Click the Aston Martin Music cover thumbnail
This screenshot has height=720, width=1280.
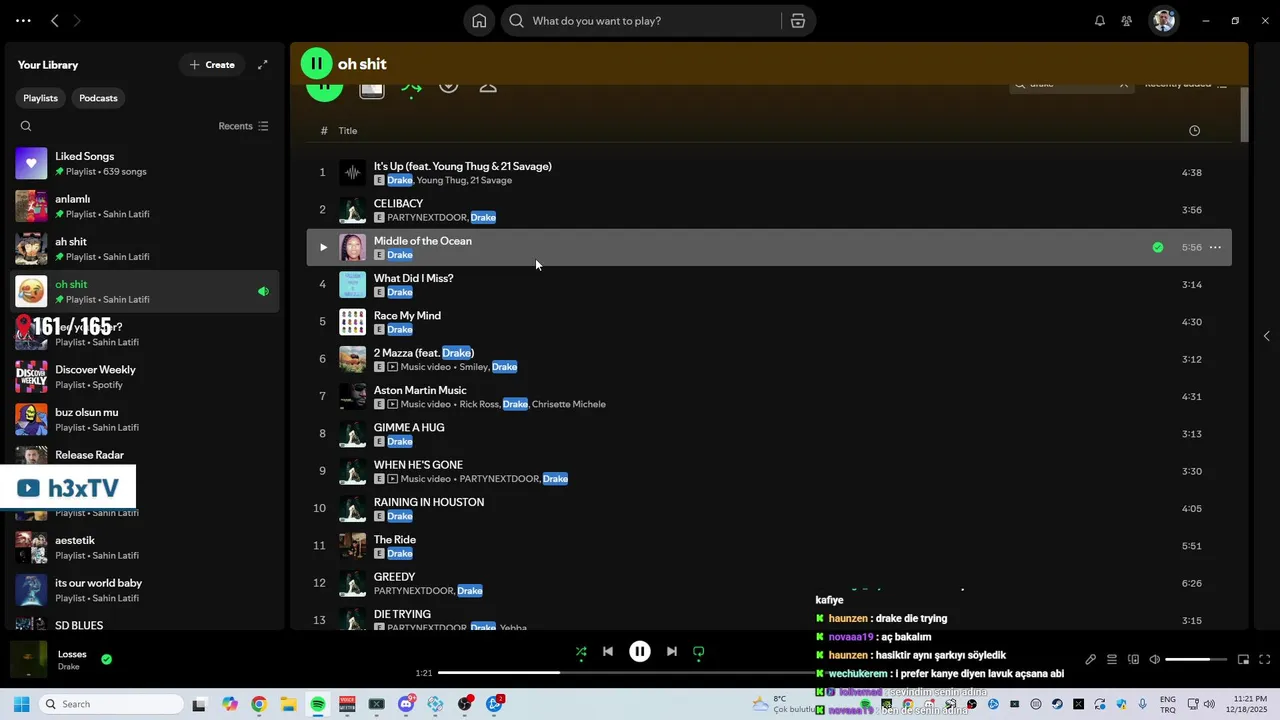click(x=352, y=397)
